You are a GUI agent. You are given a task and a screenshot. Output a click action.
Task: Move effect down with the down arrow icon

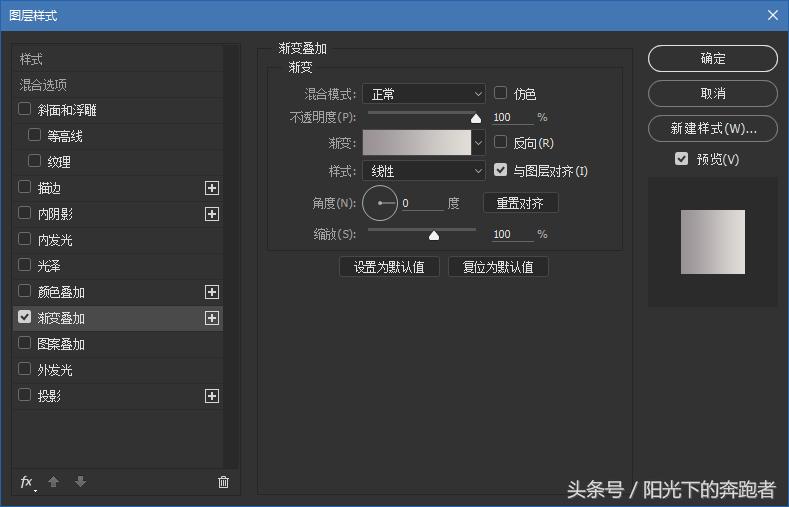81,482
